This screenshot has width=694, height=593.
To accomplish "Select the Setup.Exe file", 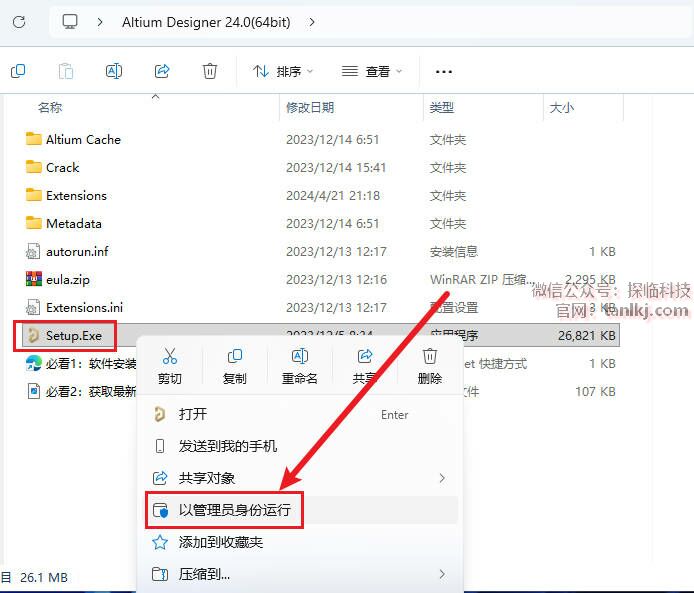I will tap(74, 336).
